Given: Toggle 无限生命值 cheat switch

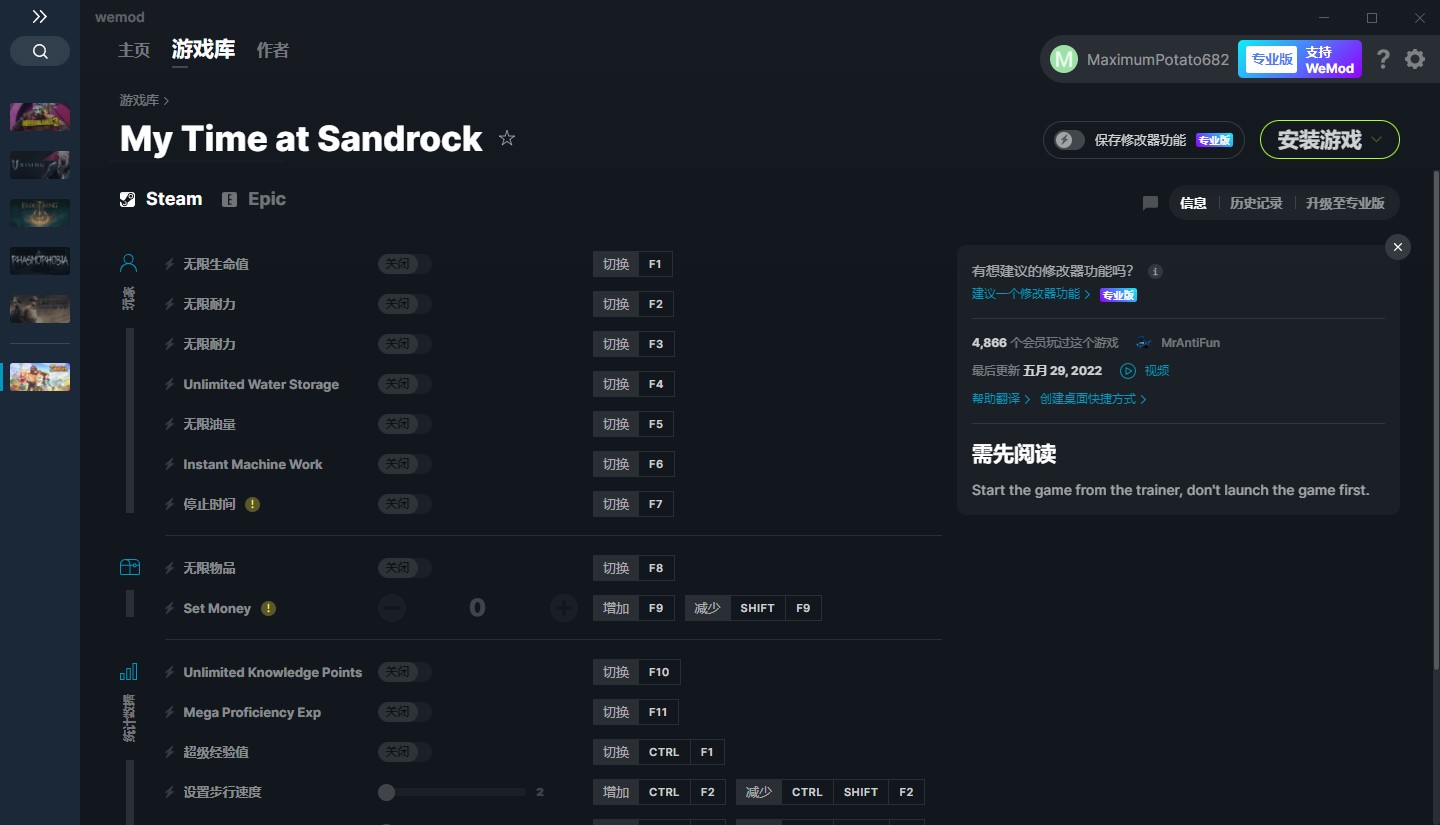Looking at the screenshot, I should point(404,264).
